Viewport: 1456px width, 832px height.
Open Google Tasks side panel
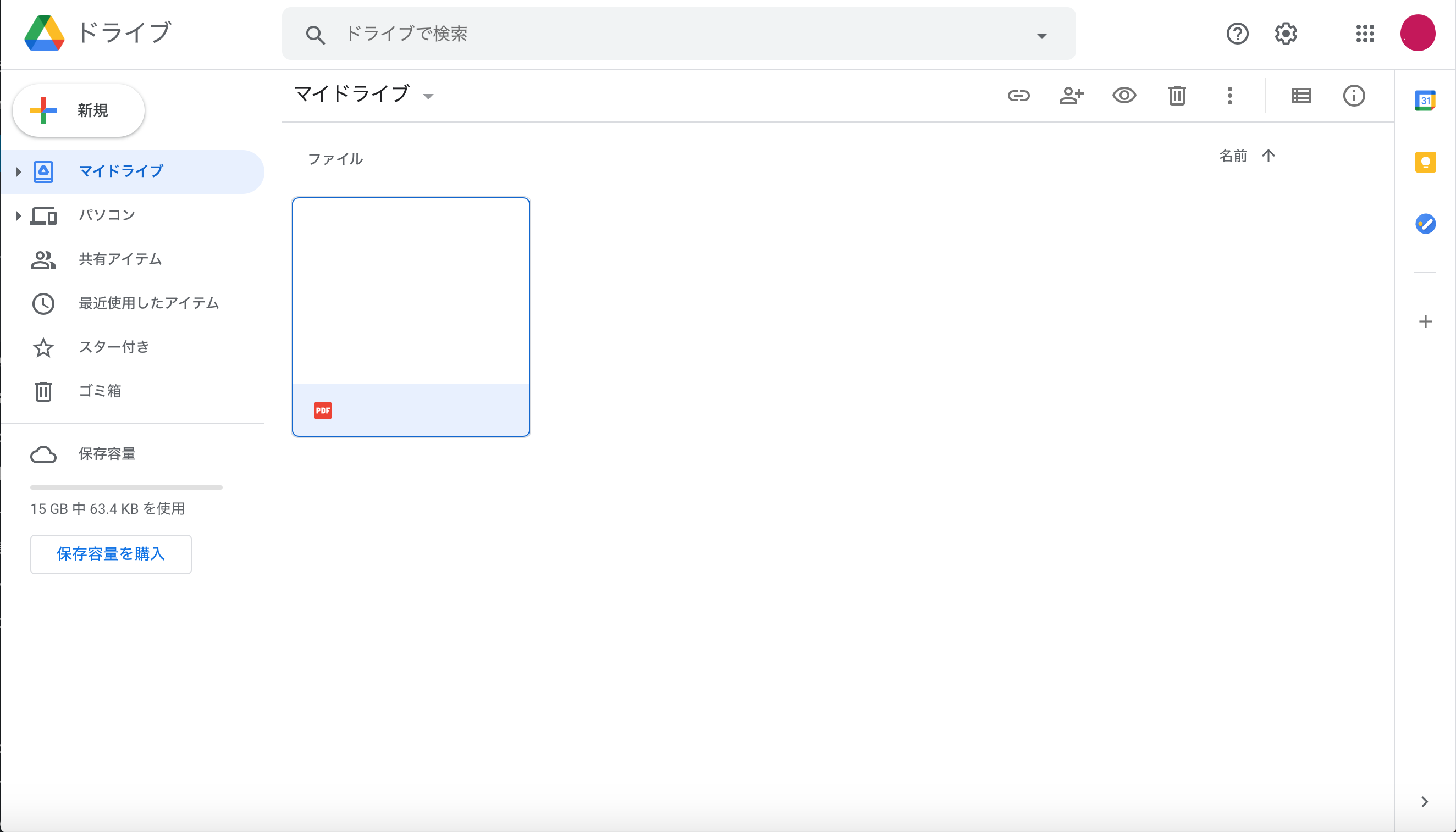pos(1425,224)
